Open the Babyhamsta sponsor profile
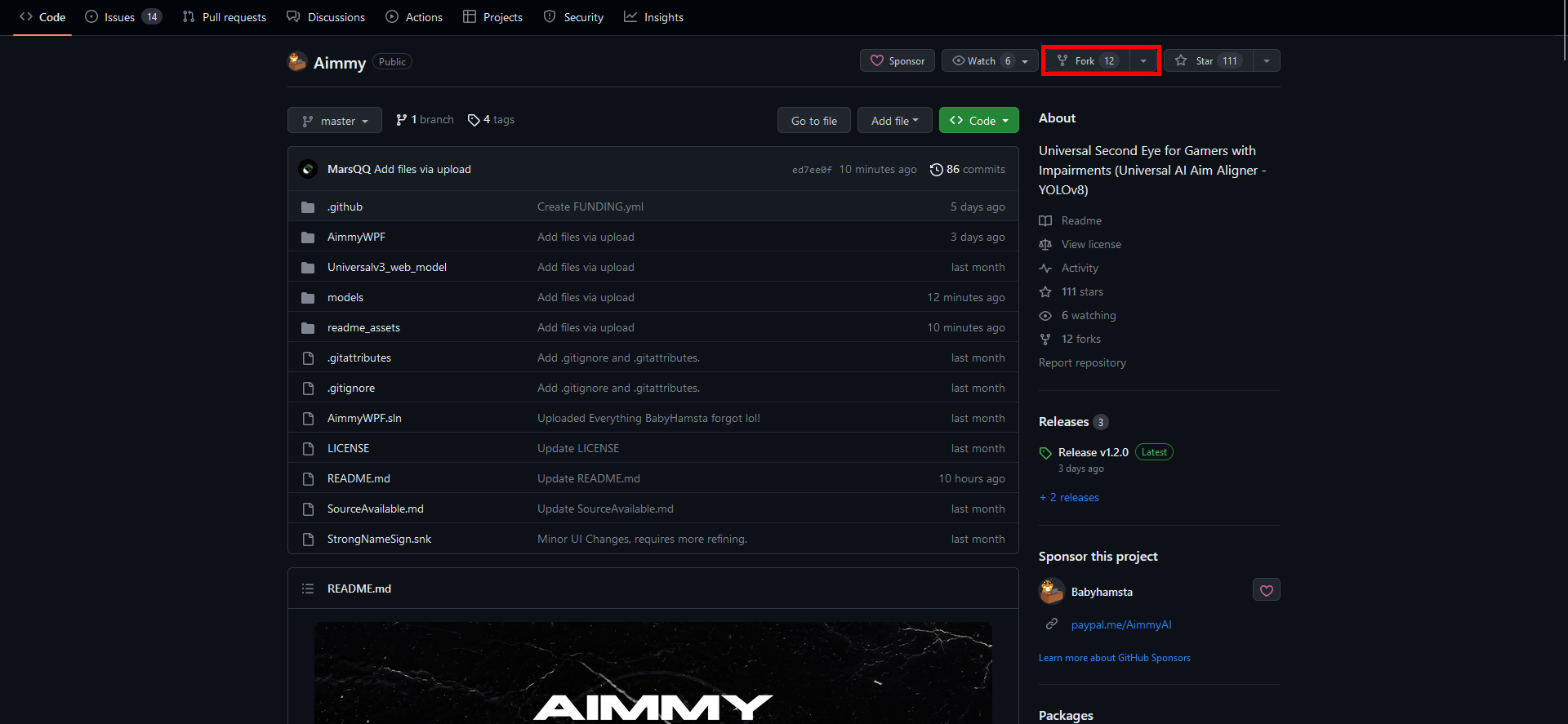Screen dimensions: 1568x724 pyautogui.click(x=1102, y=592)
